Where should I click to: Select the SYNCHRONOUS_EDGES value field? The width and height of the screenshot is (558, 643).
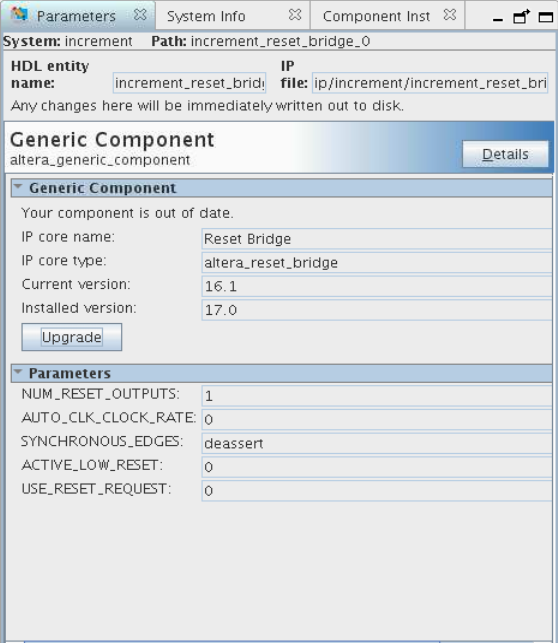pos(376,443)
